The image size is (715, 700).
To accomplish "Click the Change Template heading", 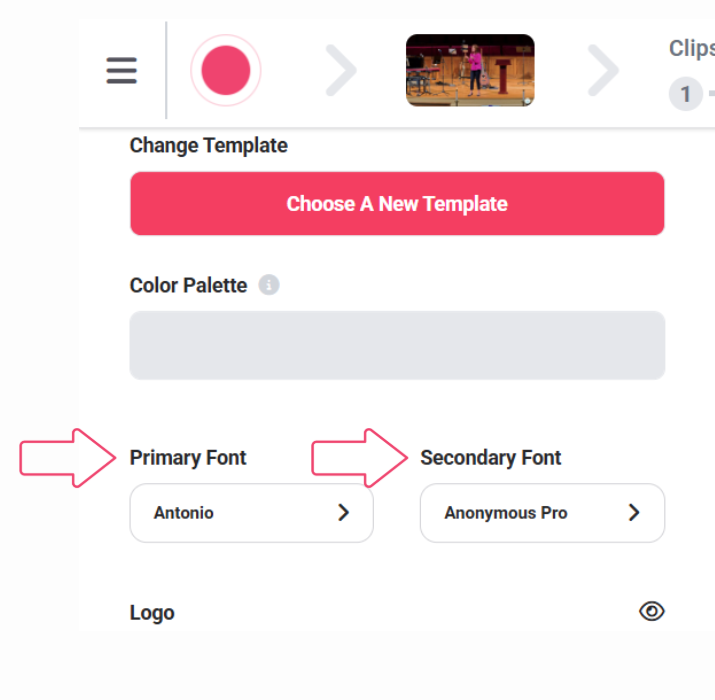I will [208, 145].
